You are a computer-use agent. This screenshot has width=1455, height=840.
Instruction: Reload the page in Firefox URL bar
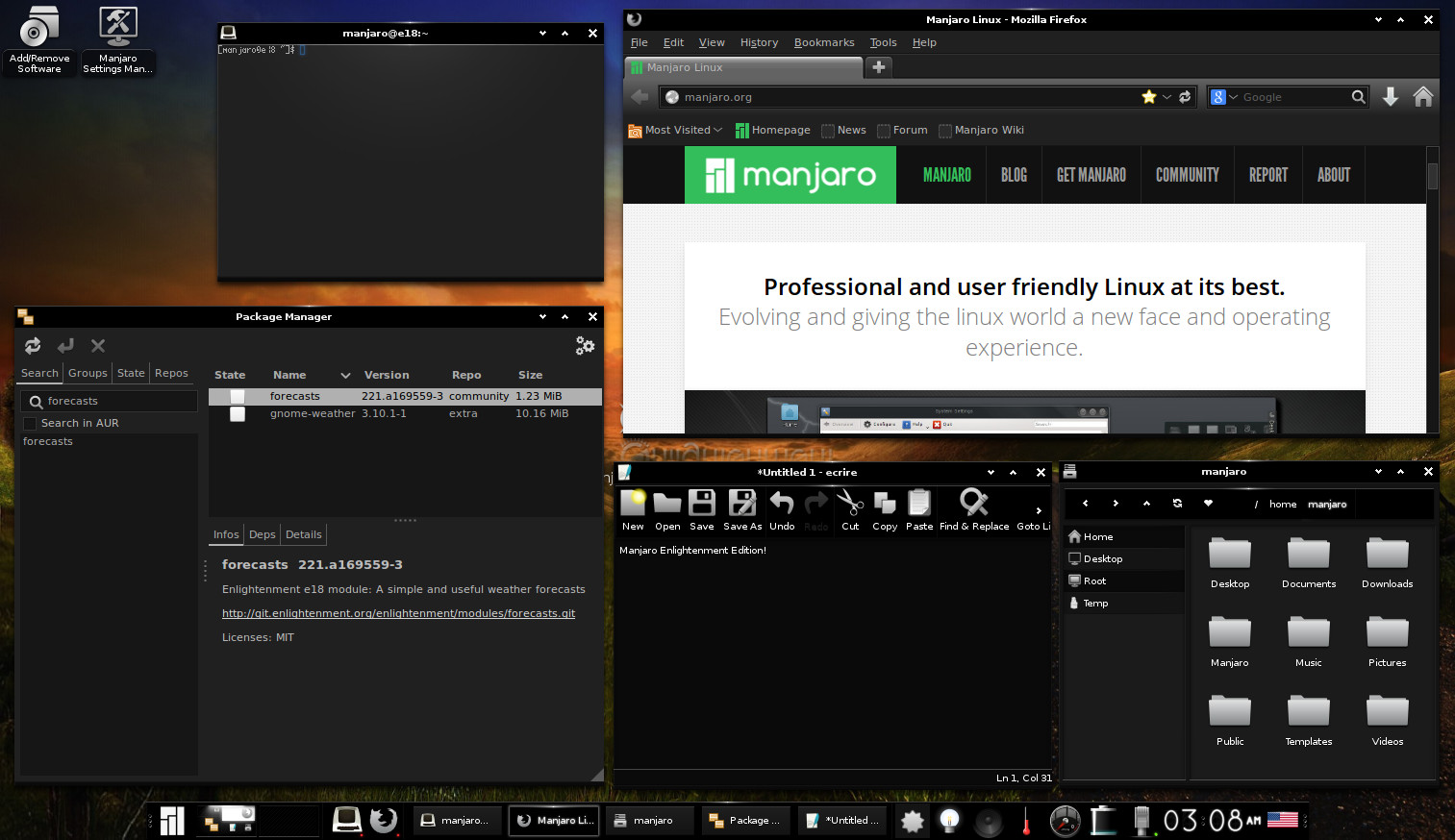point(1185,97)
